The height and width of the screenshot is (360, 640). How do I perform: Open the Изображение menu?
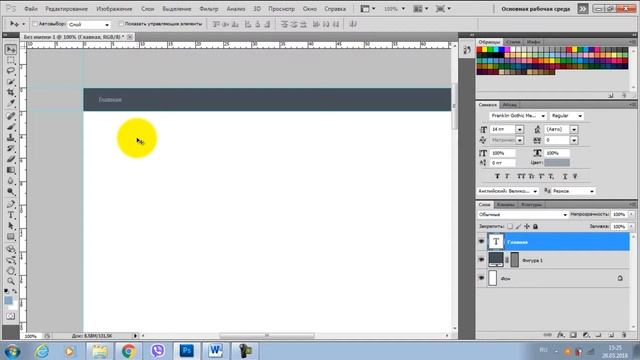(x=114, y=9)
